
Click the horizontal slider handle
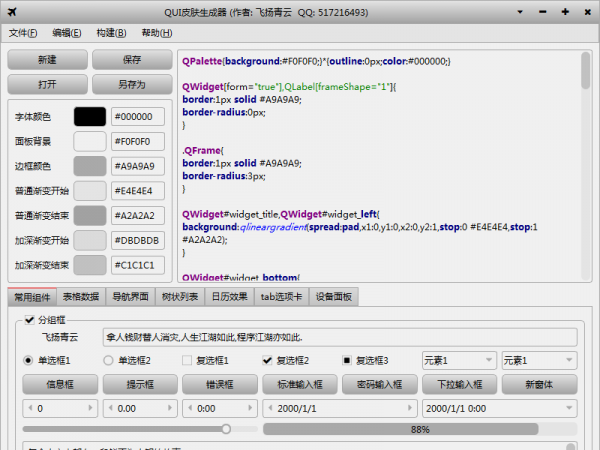click(x=226, y=429)
